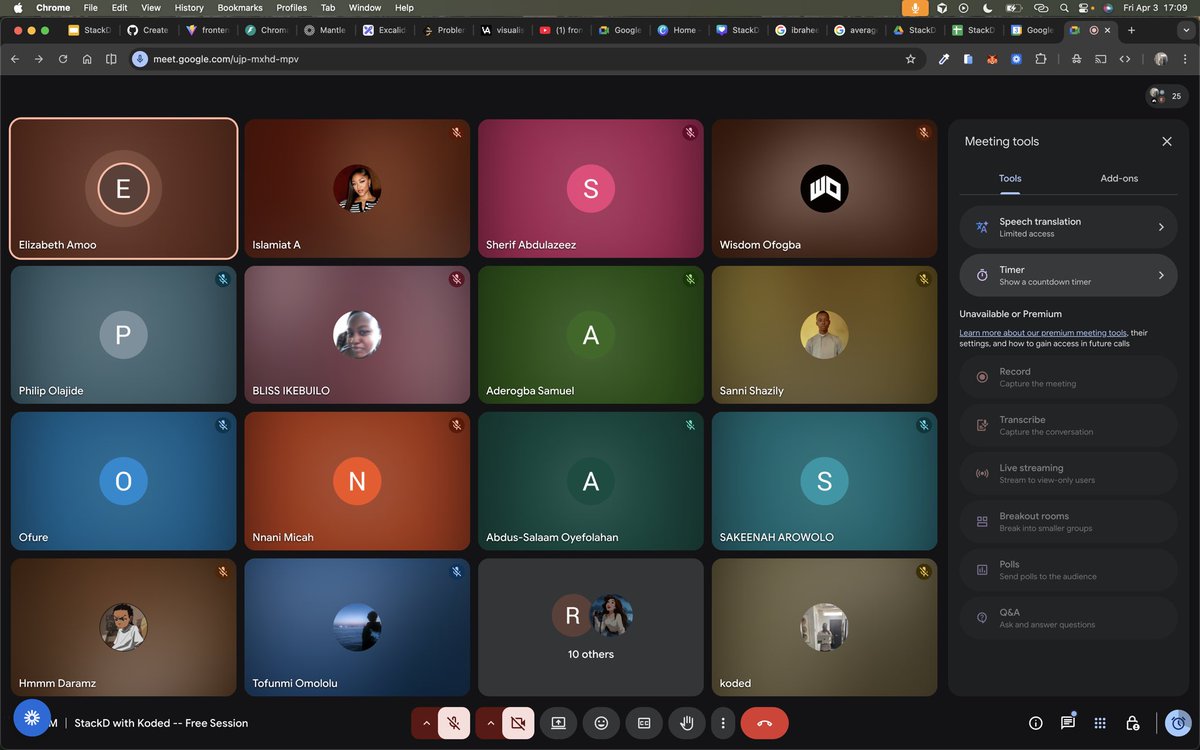1200x750 pixels.
Task: Switch to the Tools tab
Action: pos(1010,179)
